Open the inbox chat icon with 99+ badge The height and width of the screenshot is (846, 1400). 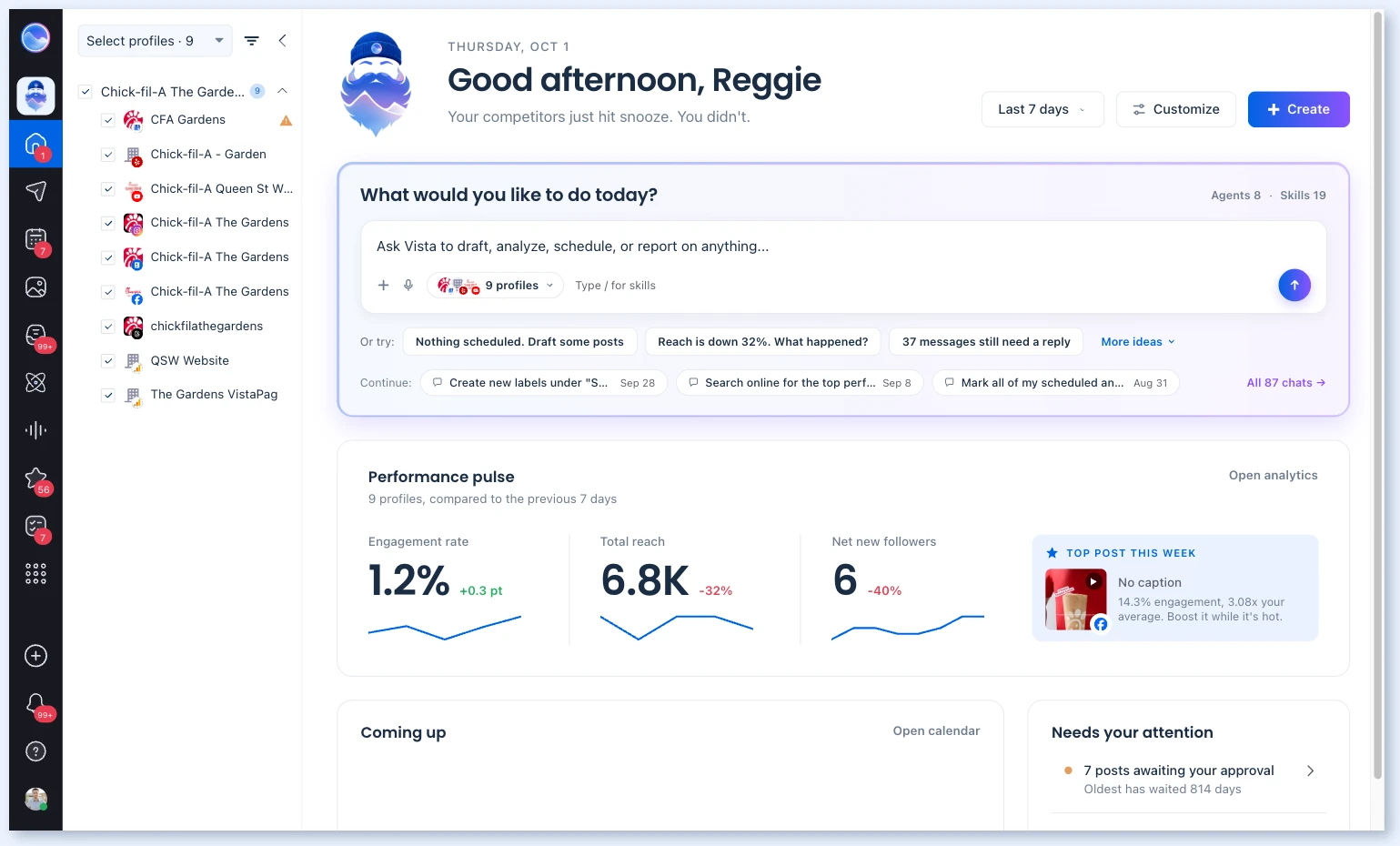click(x=35, y=335)
